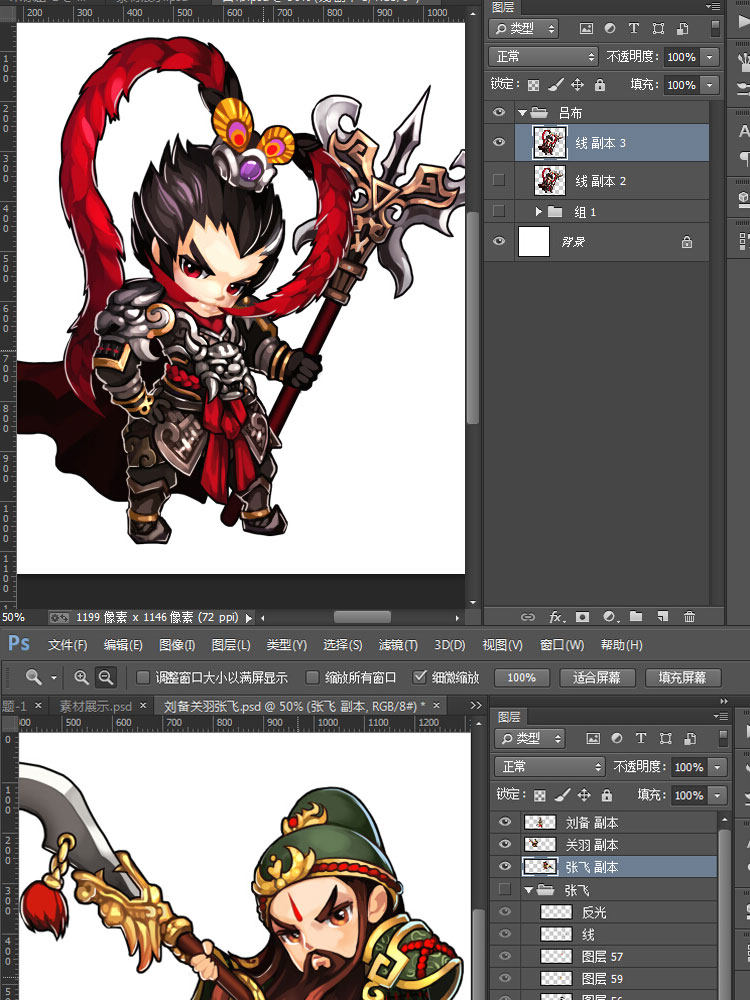The image size is (750, 1000).
Task: Open 正常 blend mode dropdown above 刘备 副本
Action: click(550, 767)
